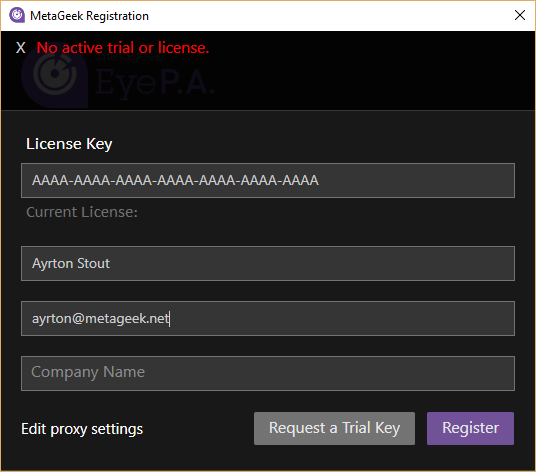Click the purple Register button
This screenshot has width=536, height=472.
click(470, 428)
